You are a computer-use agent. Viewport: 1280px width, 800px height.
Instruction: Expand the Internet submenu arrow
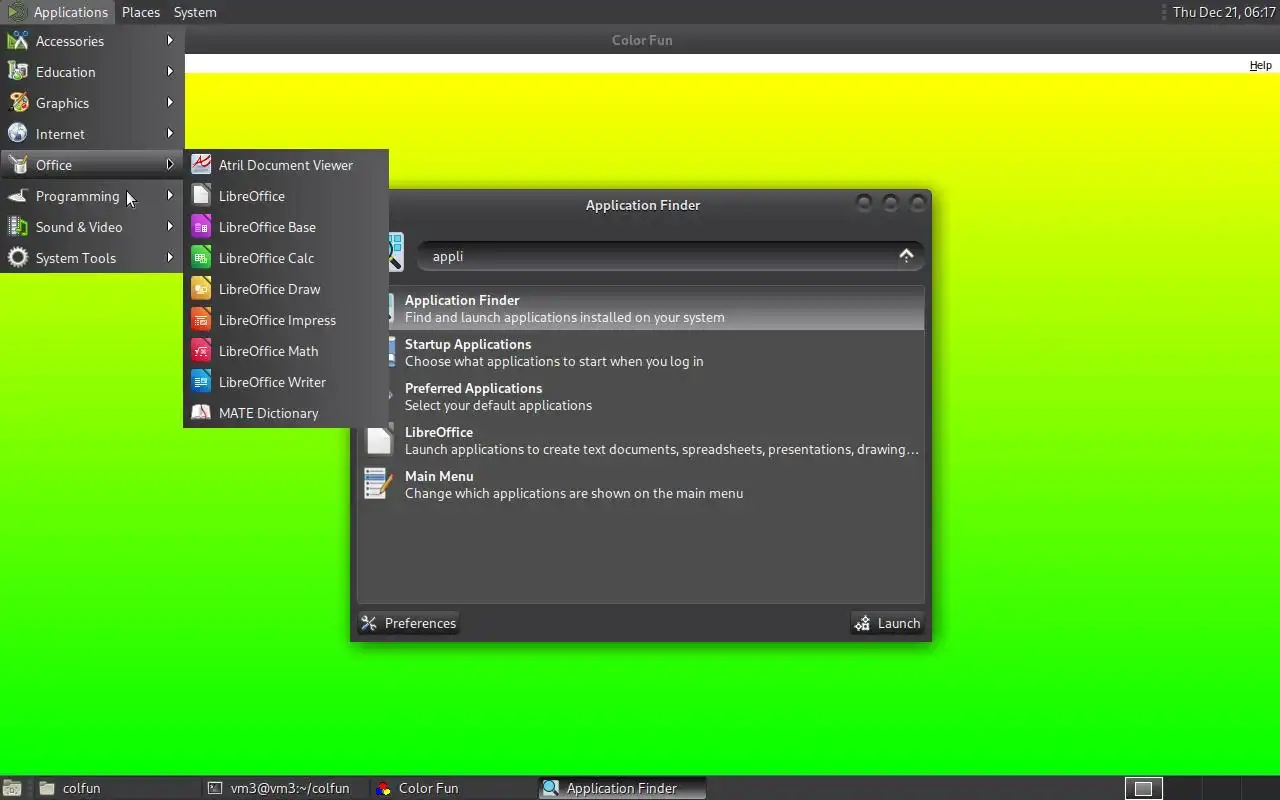tap(170, 134)
